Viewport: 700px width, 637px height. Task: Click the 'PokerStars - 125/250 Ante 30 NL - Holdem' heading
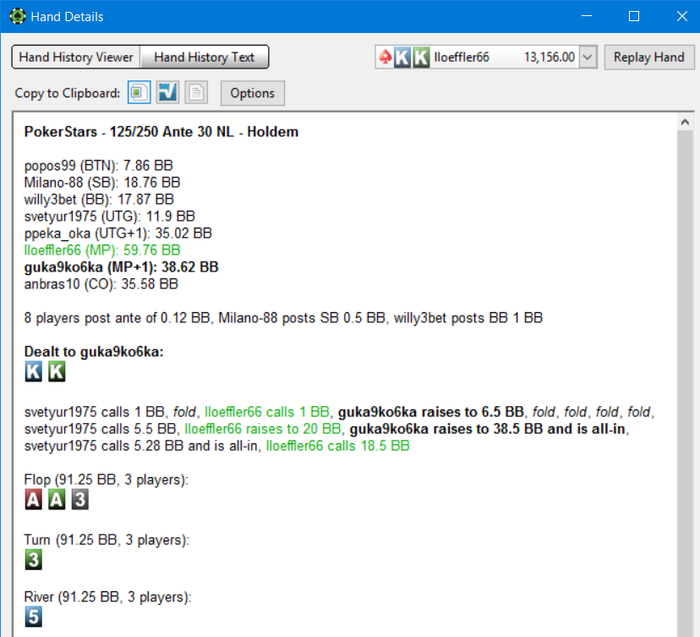[x=161, y=132]
